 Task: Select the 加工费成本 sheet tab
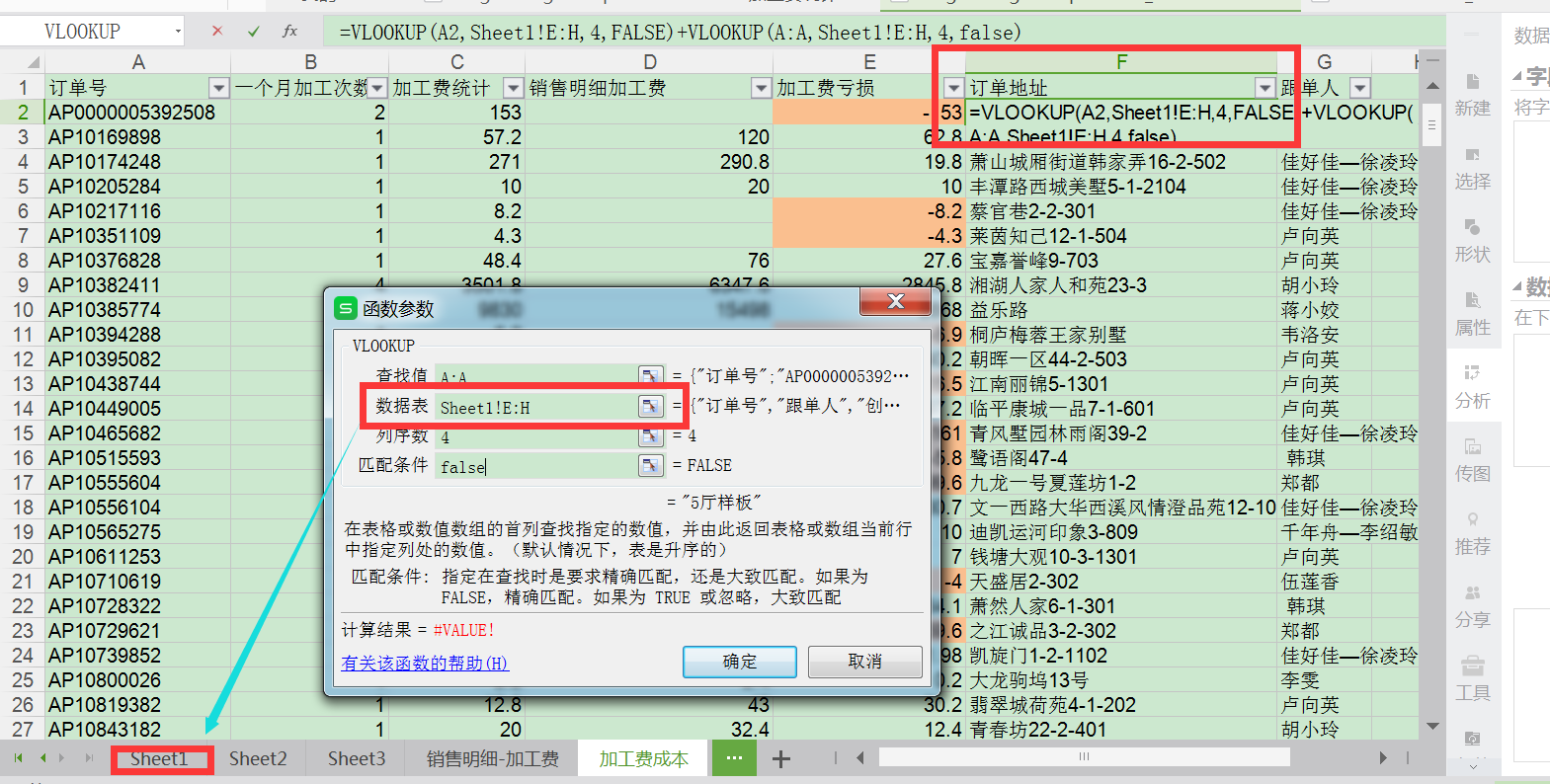(643, 758)
